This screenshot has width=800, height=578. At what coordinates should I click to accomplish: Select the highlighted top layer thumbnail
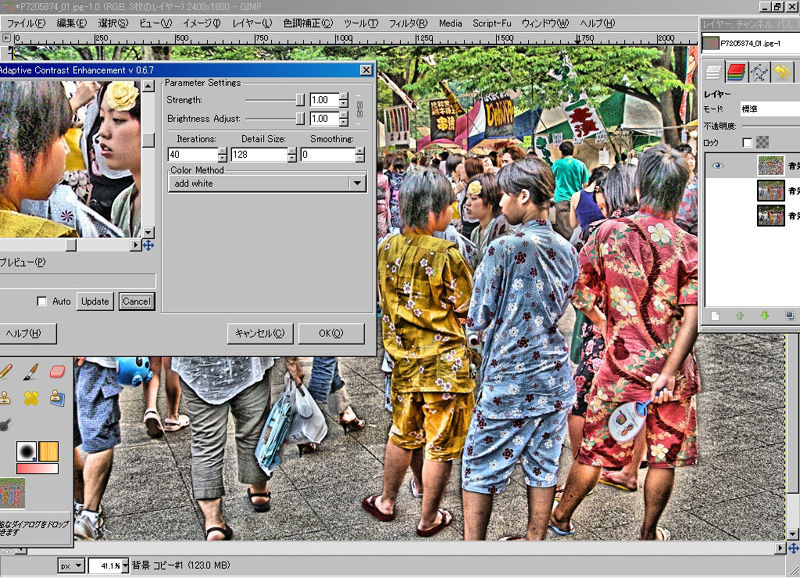[x=770, y=166]
